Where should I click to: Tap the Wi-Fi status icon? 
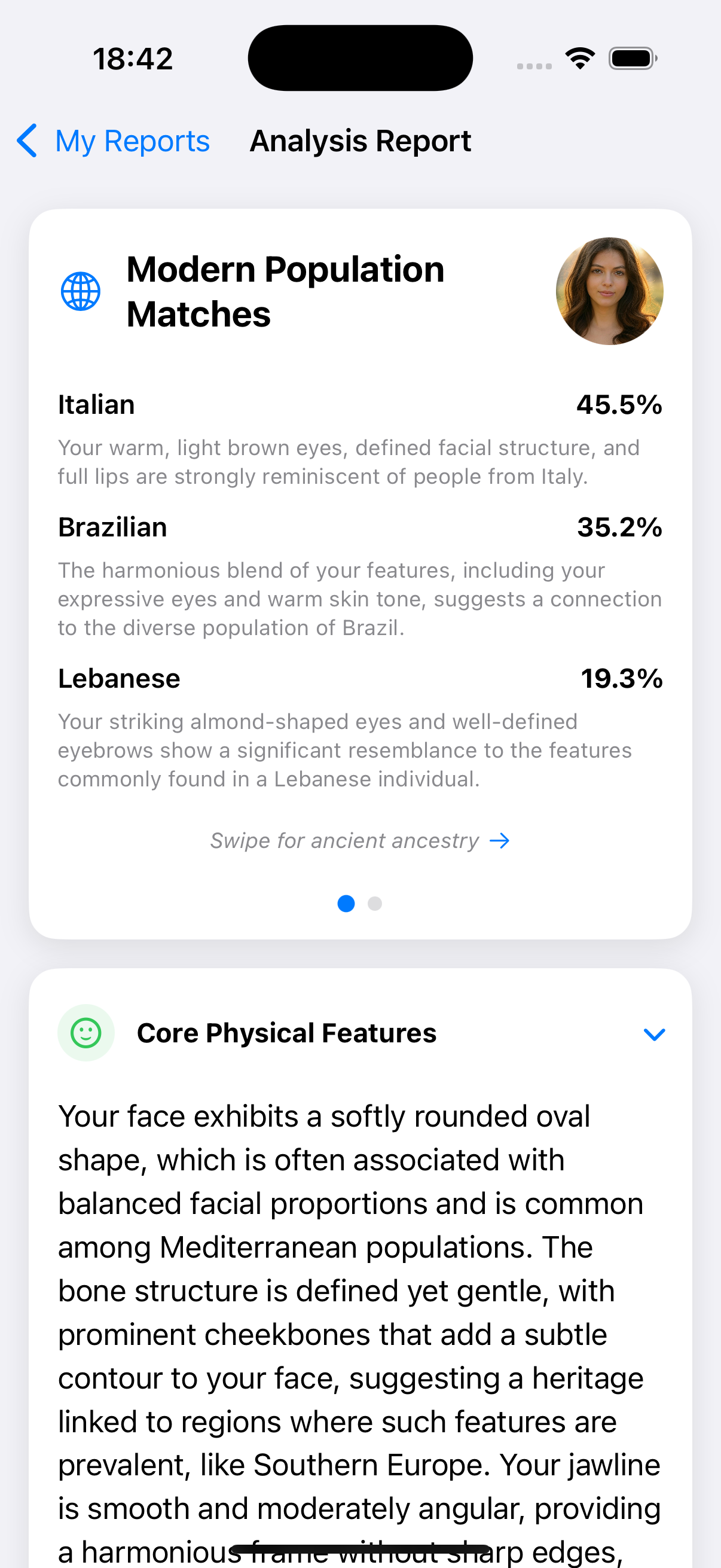[580, 59]
